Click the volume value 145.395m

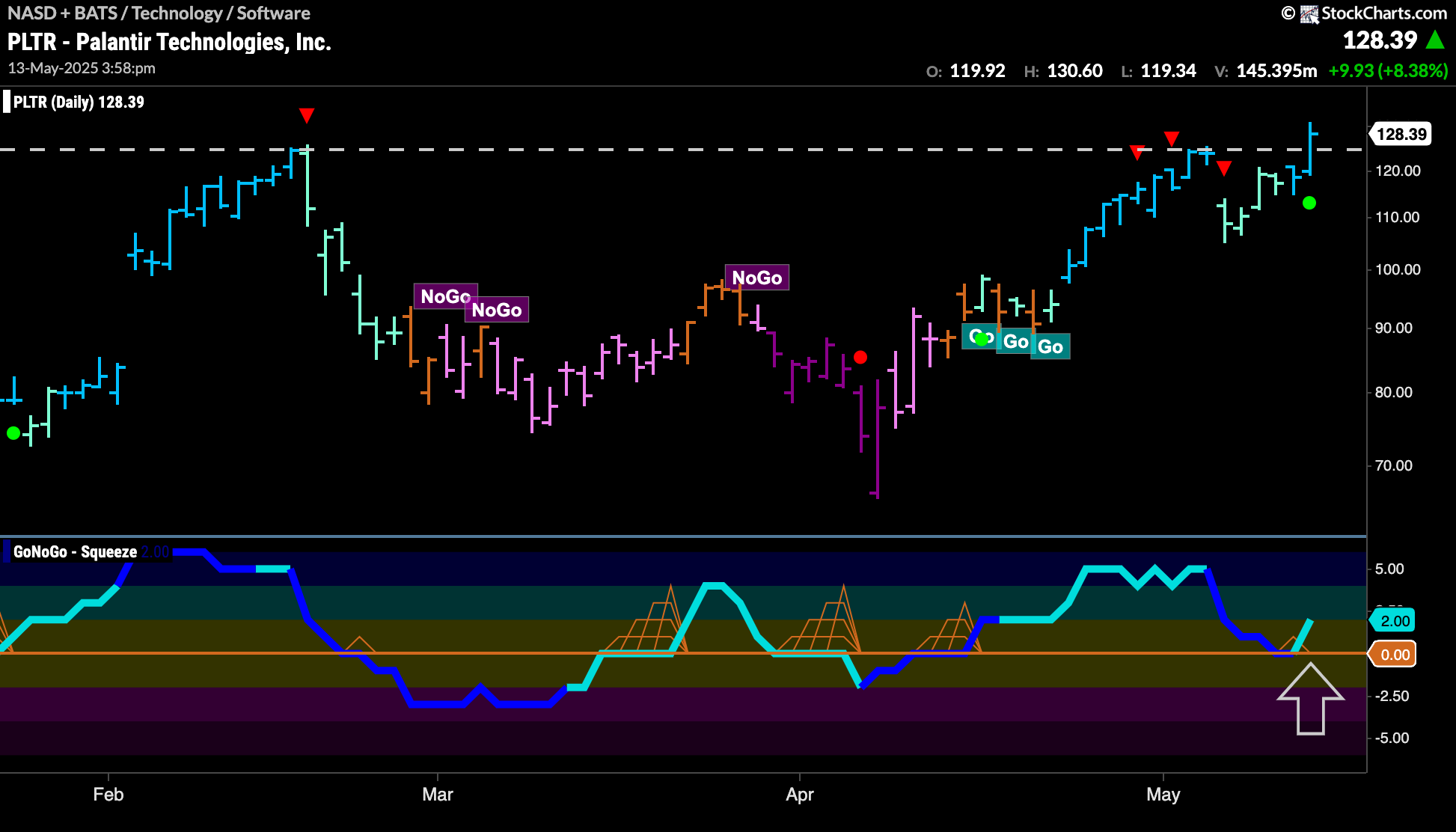point(1276,71)
